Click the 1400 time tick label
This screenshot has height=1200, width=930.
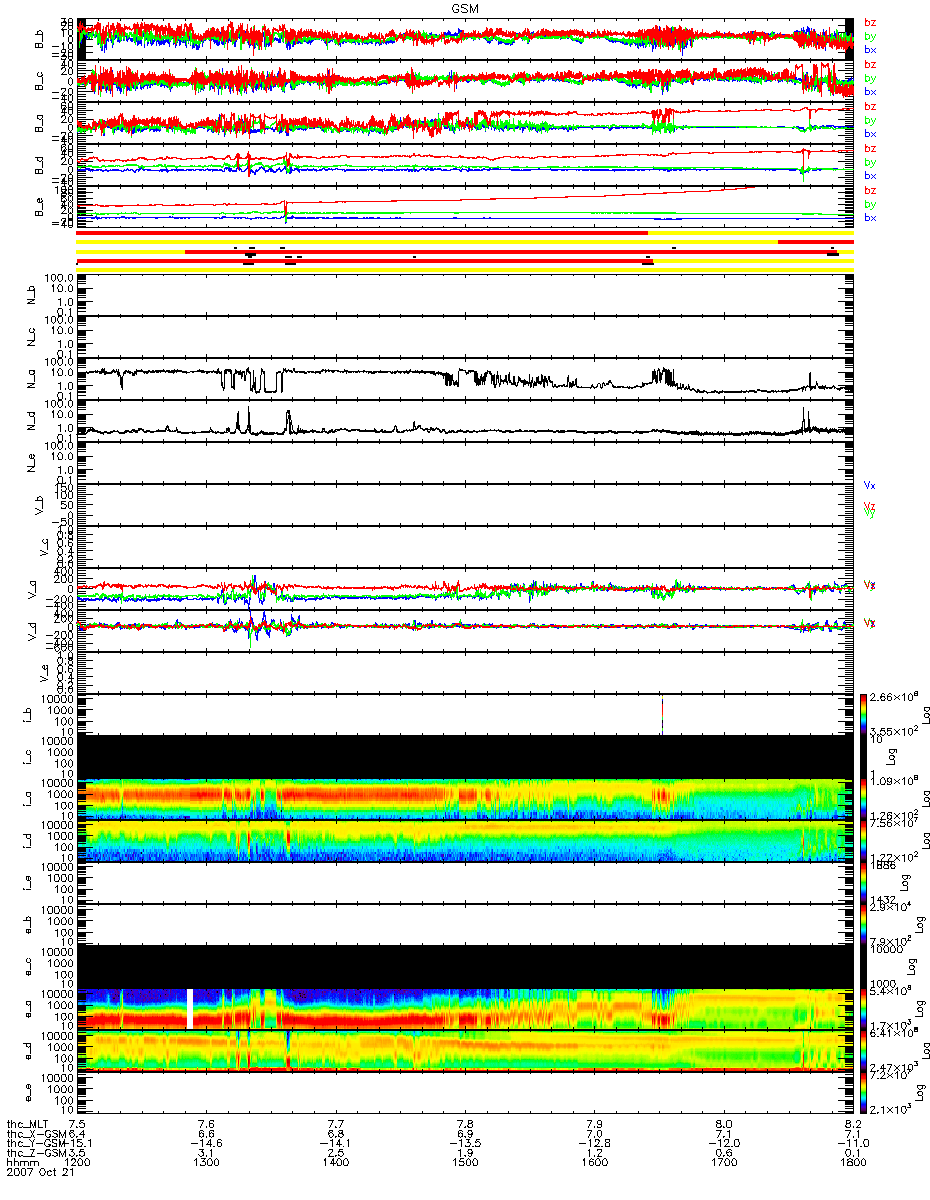point(335,1164)
